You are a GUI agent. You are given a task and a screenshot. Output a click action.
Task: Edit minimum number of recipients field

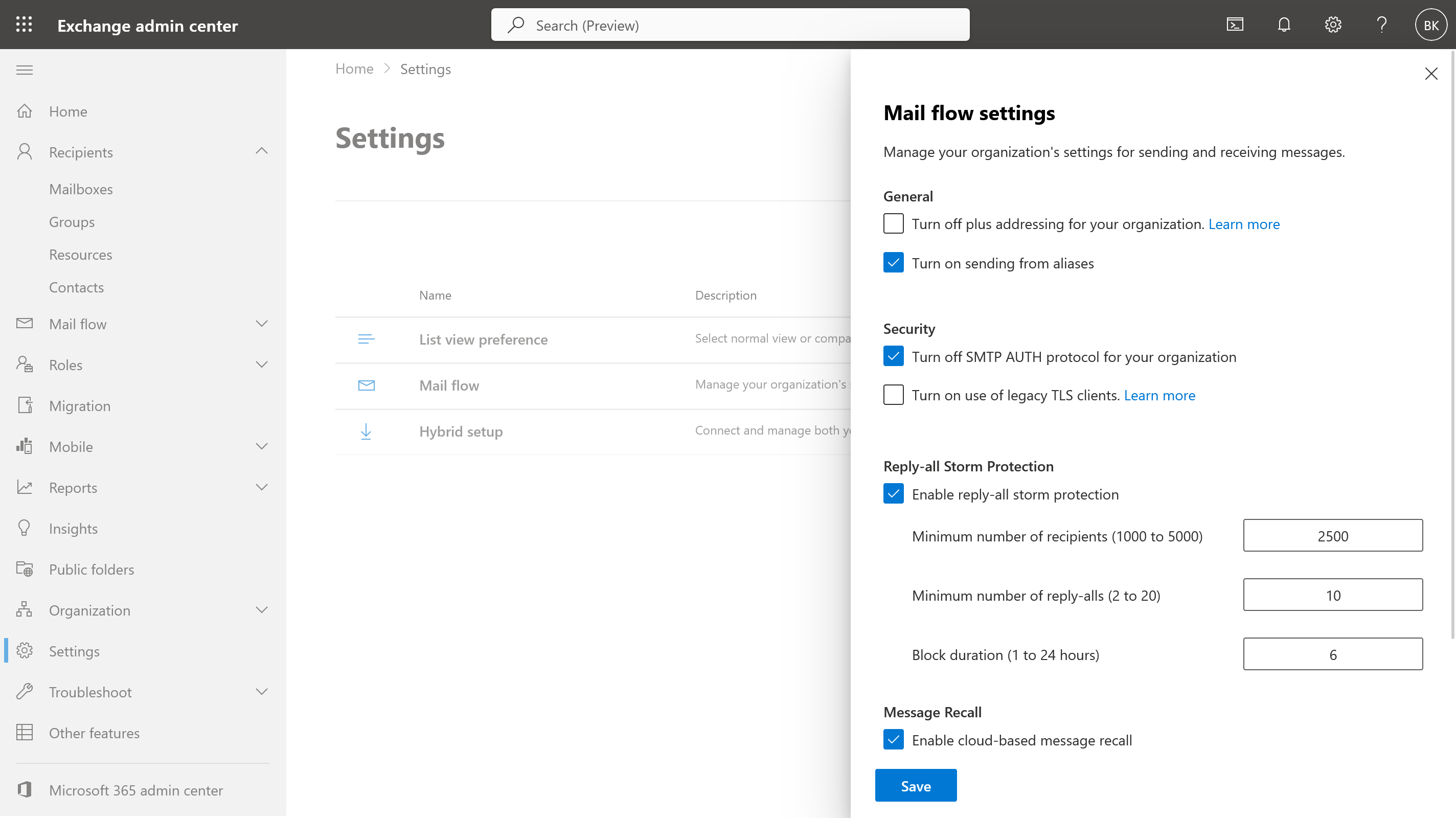(1333, 535)
